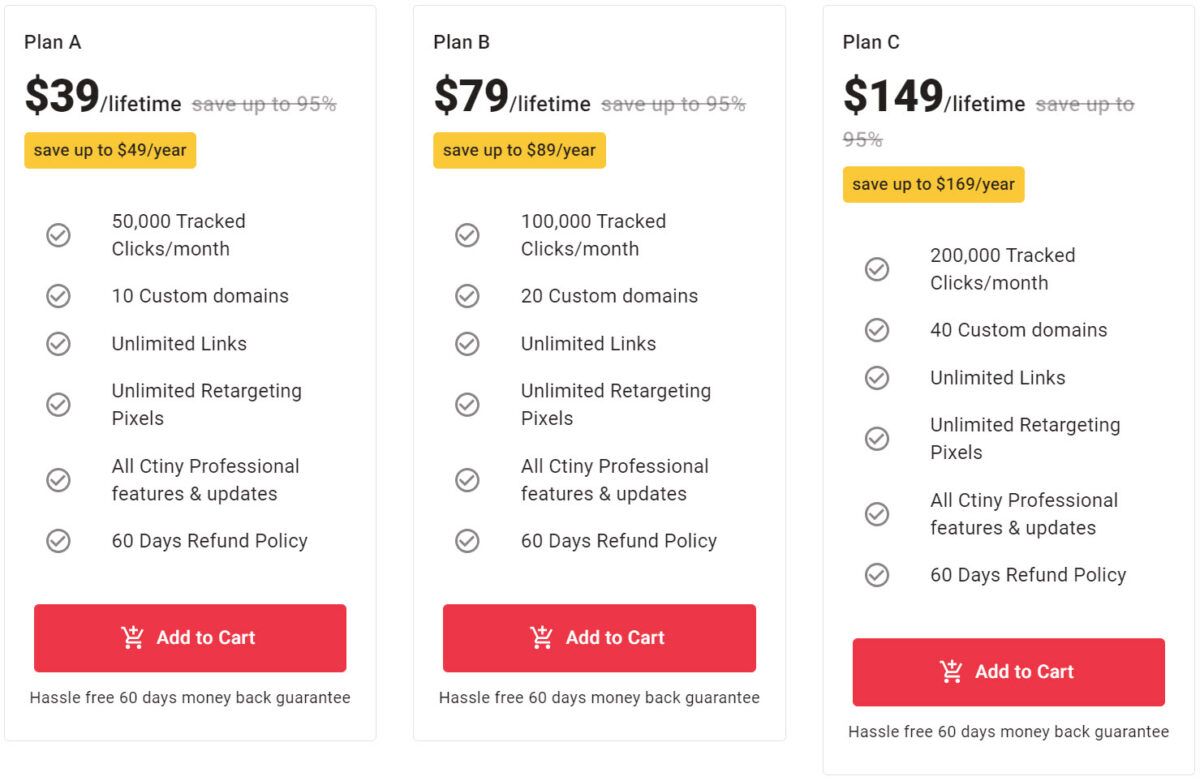Viewport: 1200px width, 781px height.
Task: Click the yellow save up to $169/year badge
Action: [933, 184]
